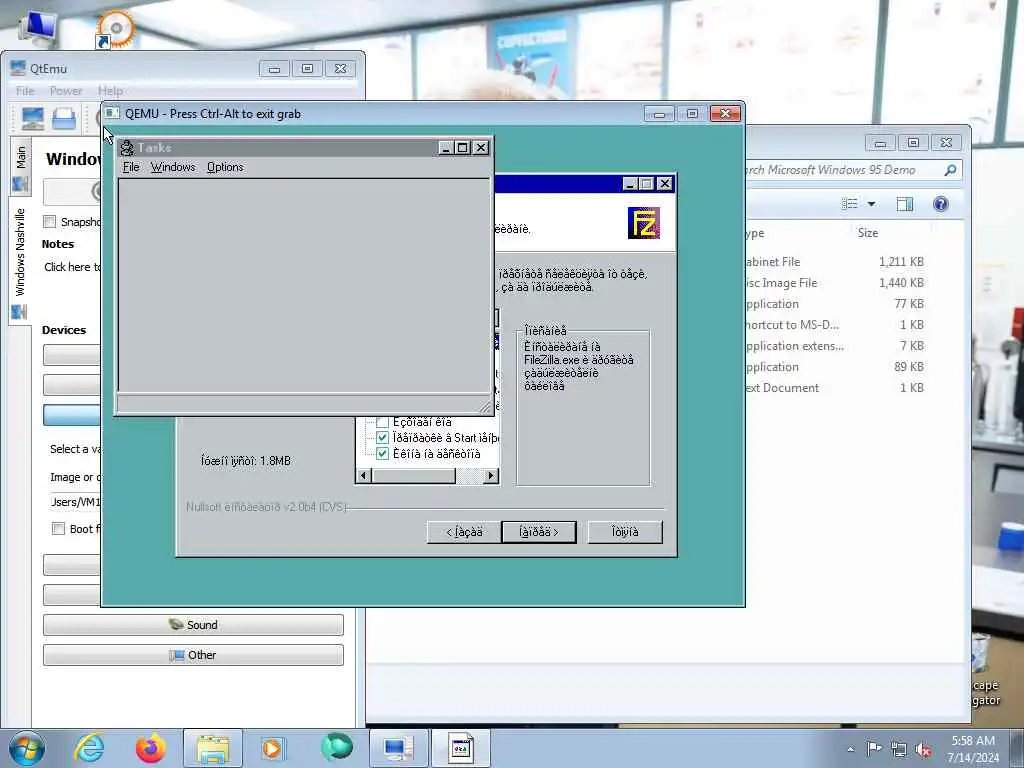Image resolution: width=1024 pixels, height=768 pixels.
Task: Select the Text Document row
Action: [x=836, y=388]
